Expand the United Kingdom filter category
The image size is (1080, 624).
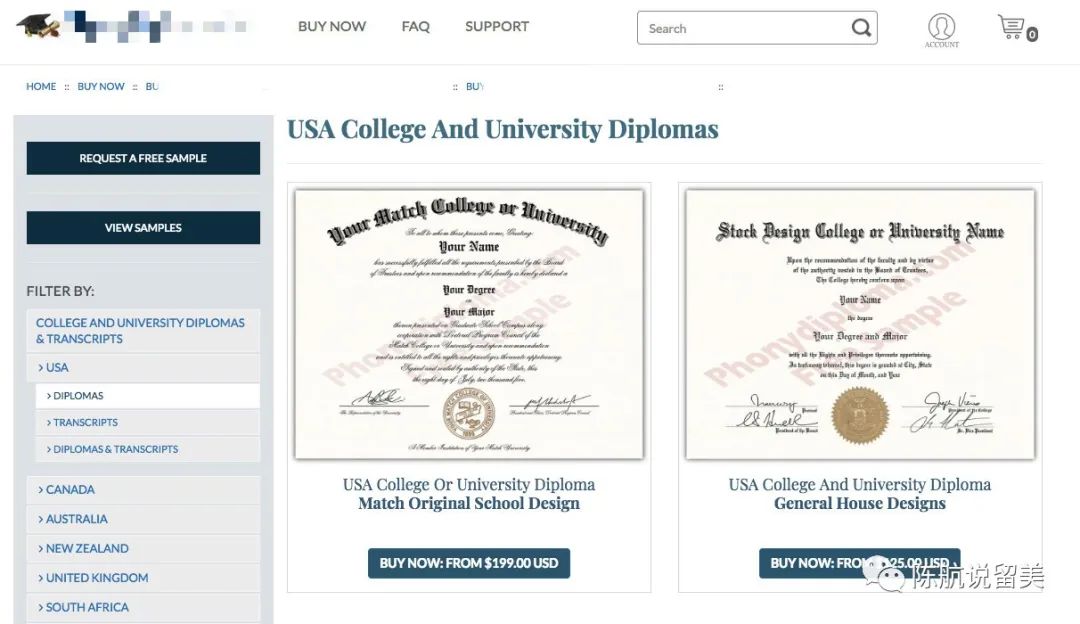tap(96, 578)
